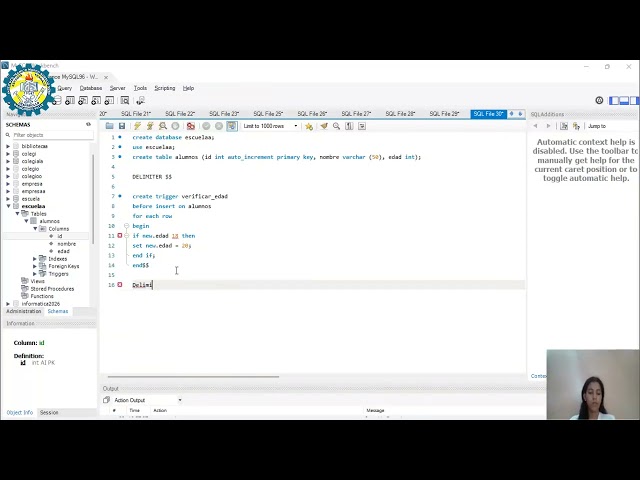Toggle word wrap icon

(362, 126)
